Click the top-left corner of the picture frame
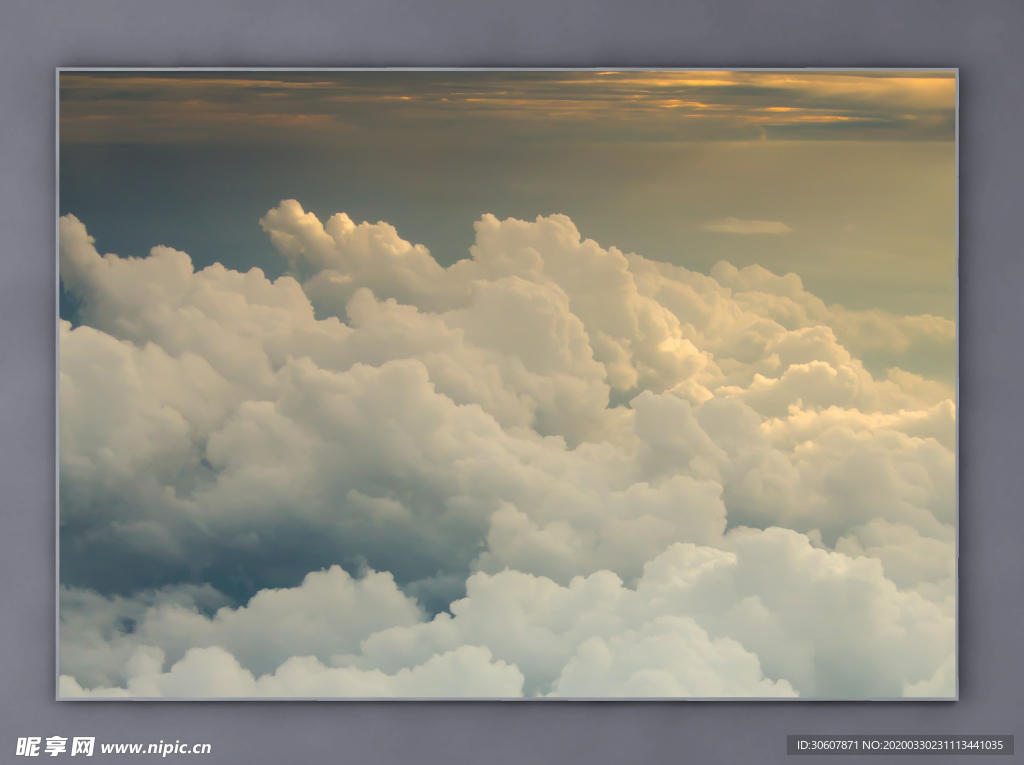Viewport: 1024px width, 765px height. pyautogui.click(x=59, y=71)
